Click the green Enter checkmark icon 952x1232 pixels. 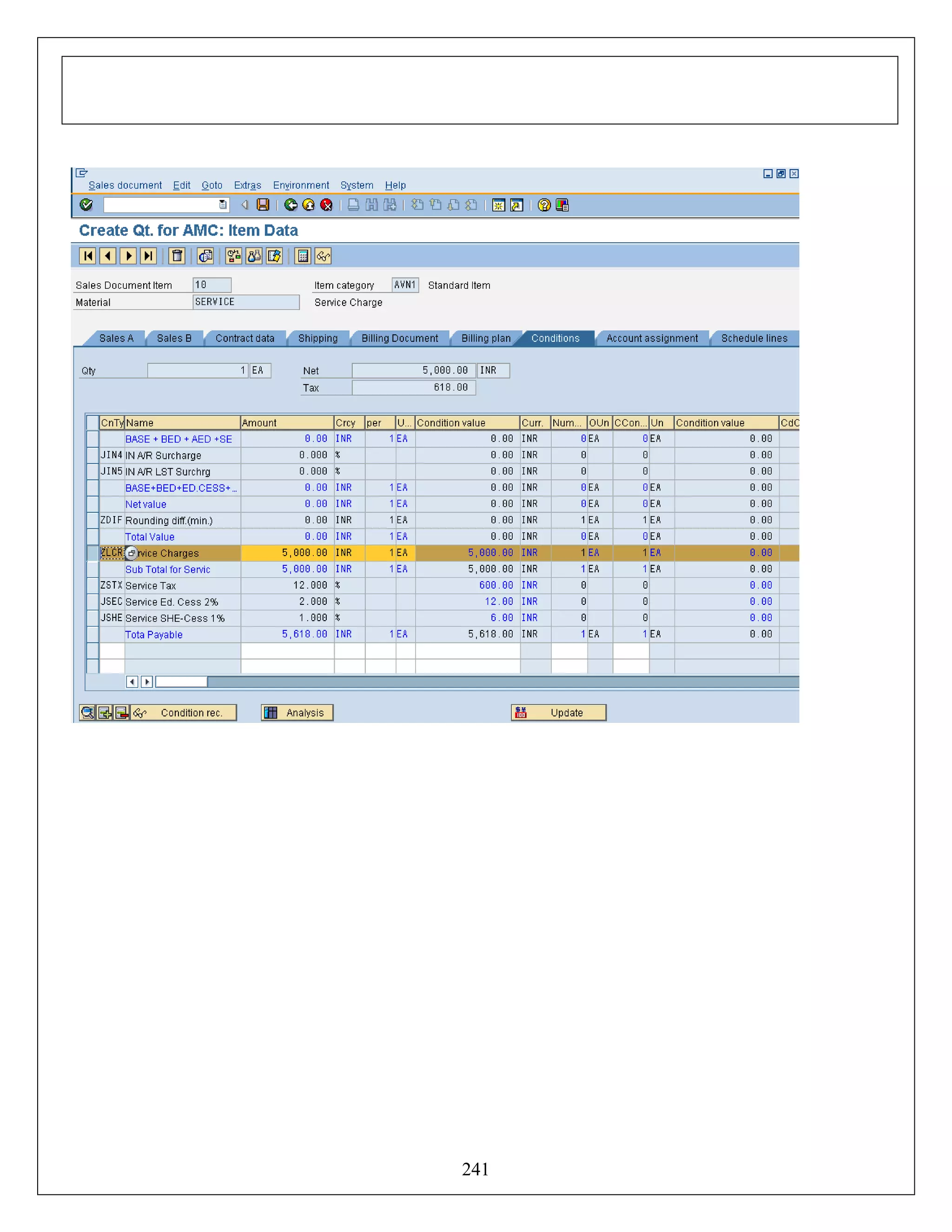(86, 205)
